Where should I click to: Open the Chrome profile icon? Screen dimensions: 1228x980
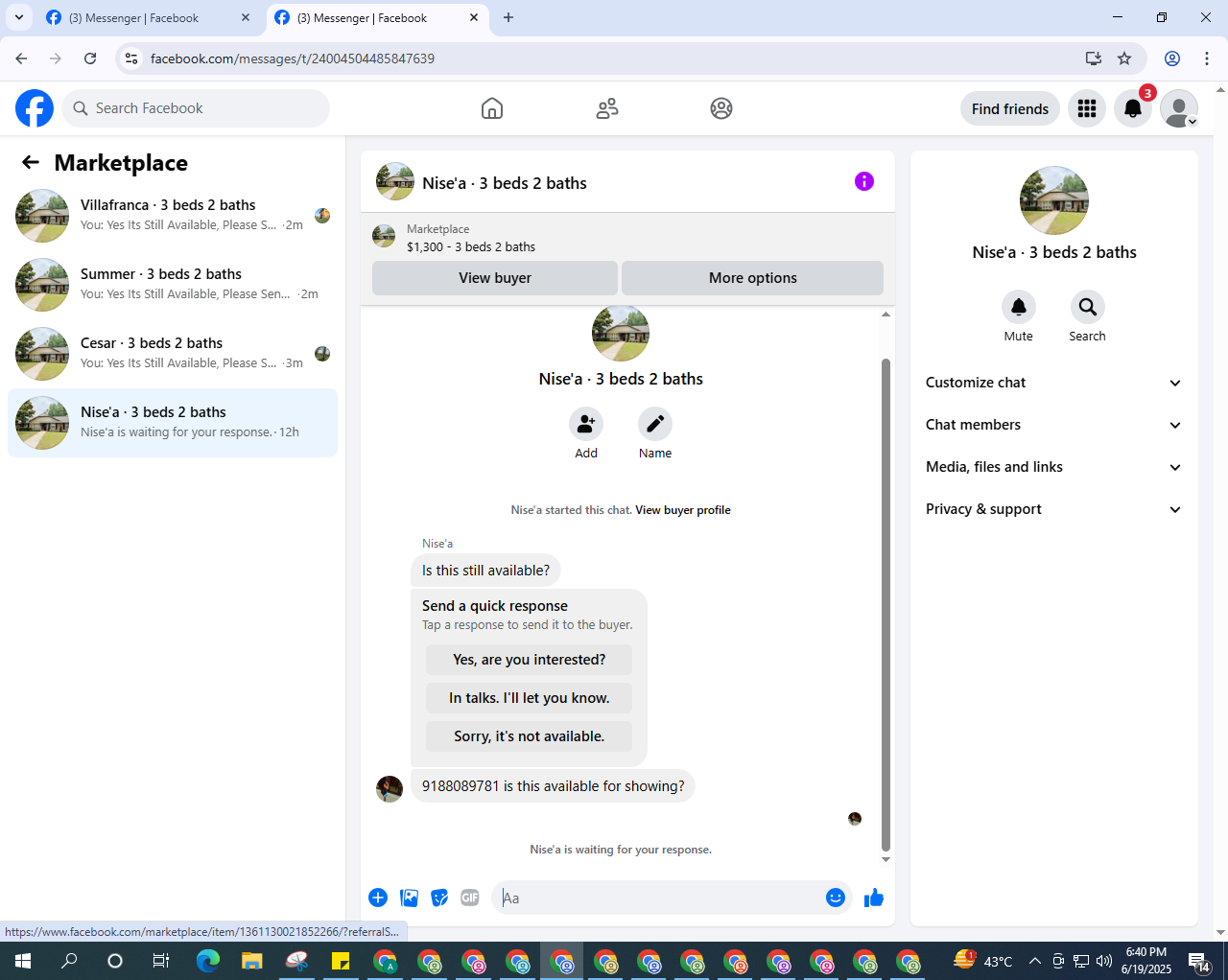pos(1172,58)
